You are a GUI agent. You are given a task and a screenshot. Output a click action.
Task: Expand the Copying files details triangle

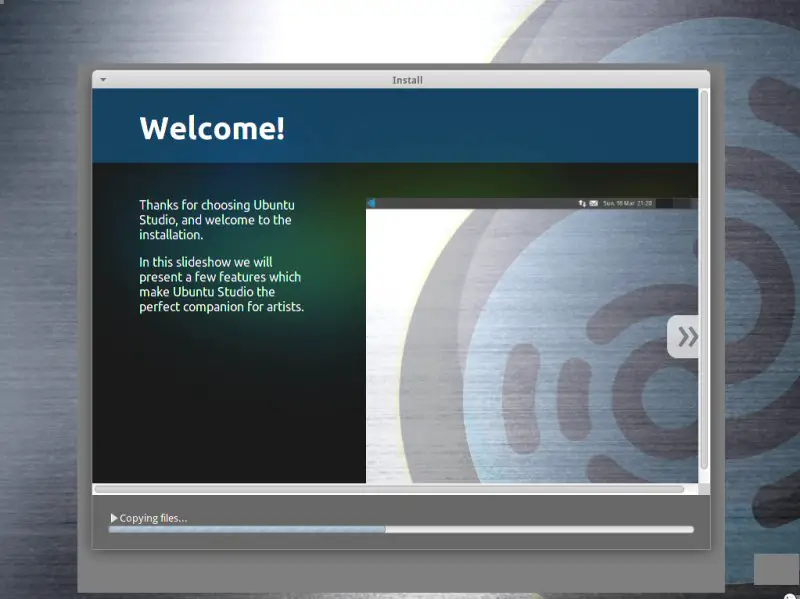coord(114,518)
